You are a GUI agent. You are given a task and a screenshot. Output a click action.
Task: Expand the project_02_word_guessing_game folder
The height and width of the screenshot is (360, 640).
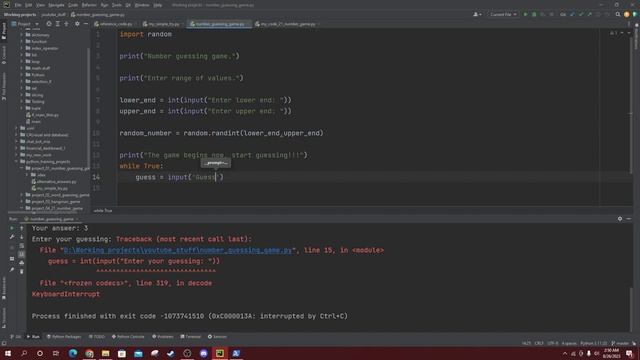(x=22, y=195)
